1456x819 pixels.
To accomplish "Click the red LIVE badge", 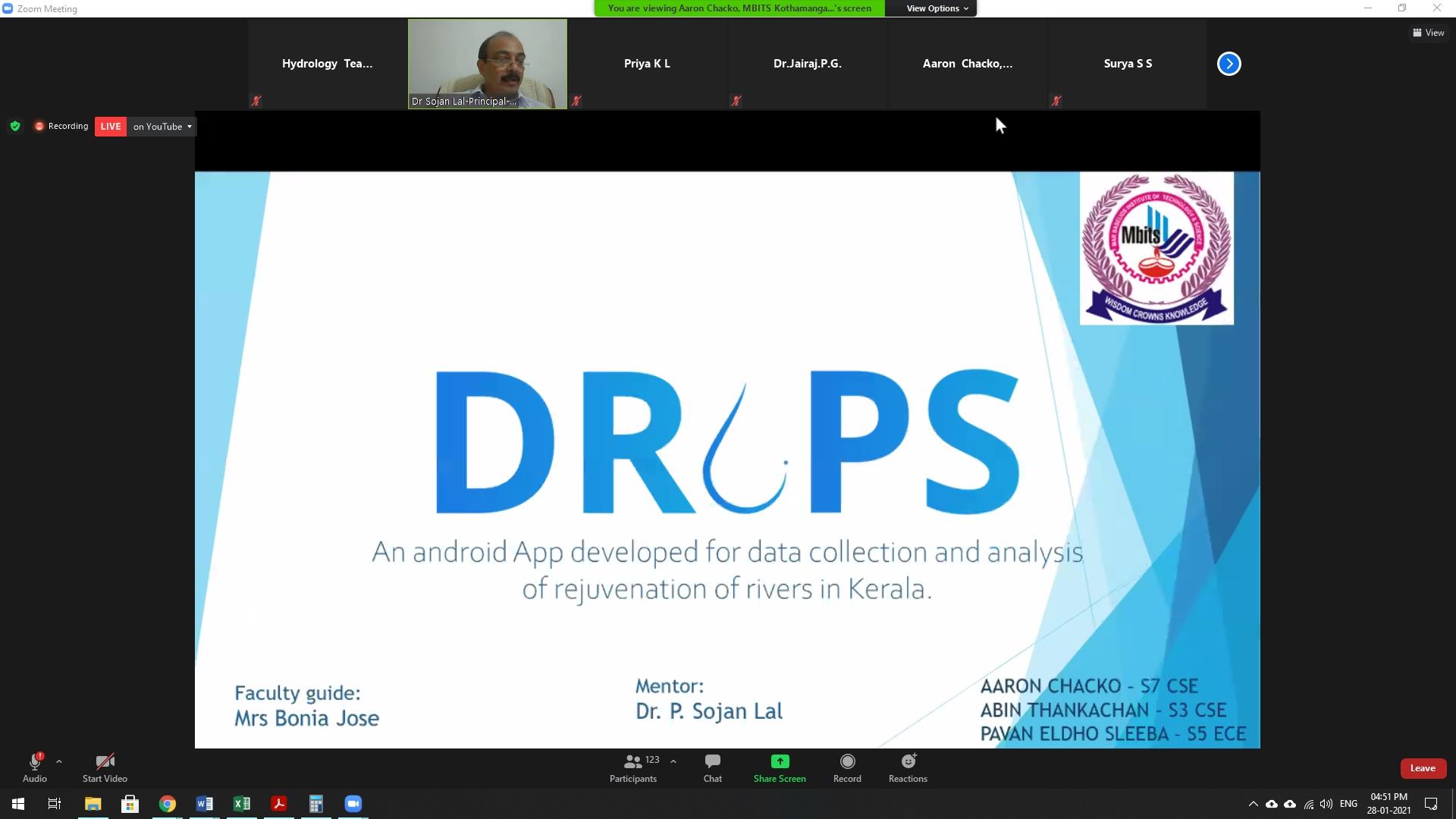I will point(111,127).
